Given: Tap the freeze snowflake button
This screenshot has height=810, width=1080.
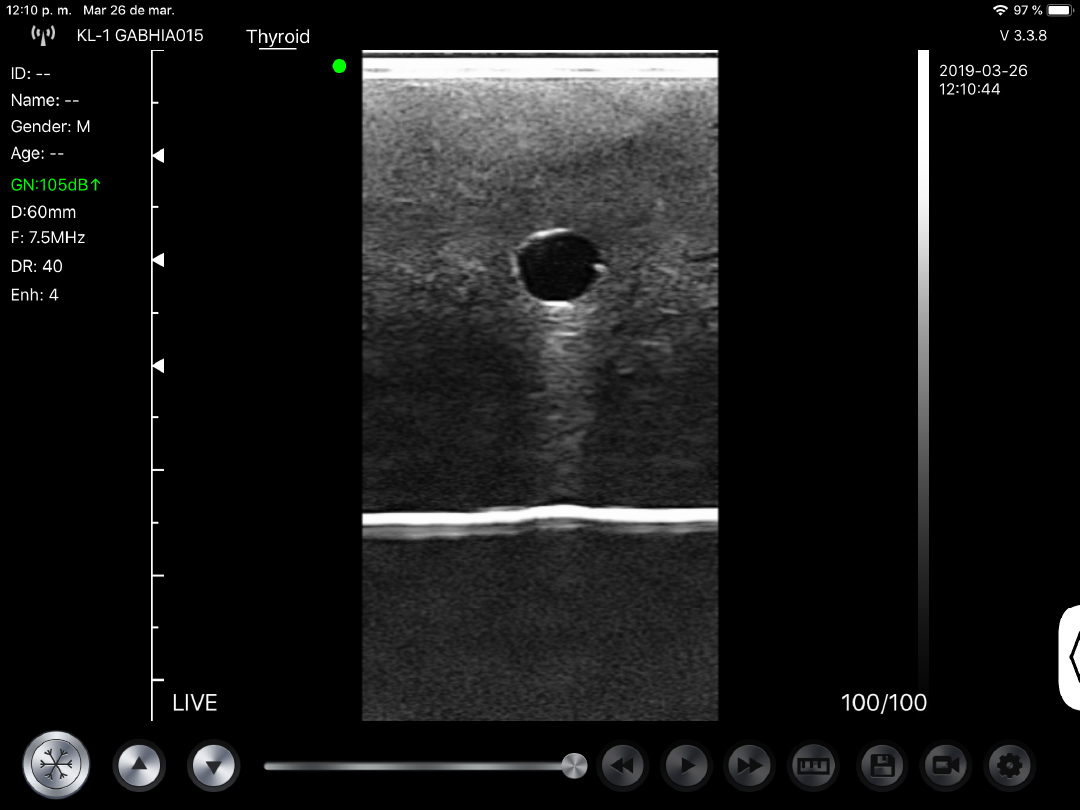Looking at the screenshot, I should point(57,766).
